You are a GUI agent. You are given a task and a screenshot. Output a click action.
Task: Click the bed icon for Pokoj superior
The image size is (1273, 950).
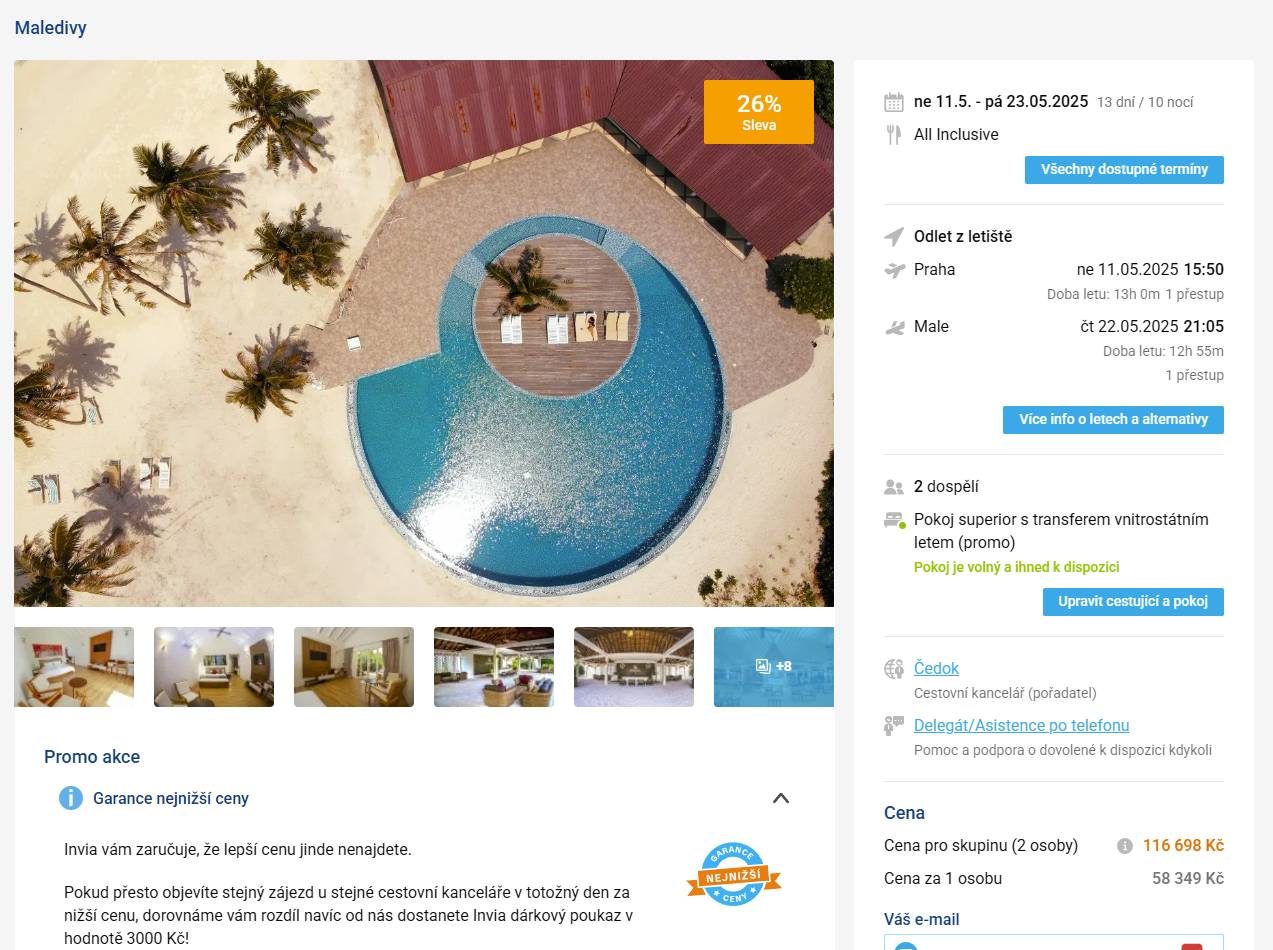[895, 521]
